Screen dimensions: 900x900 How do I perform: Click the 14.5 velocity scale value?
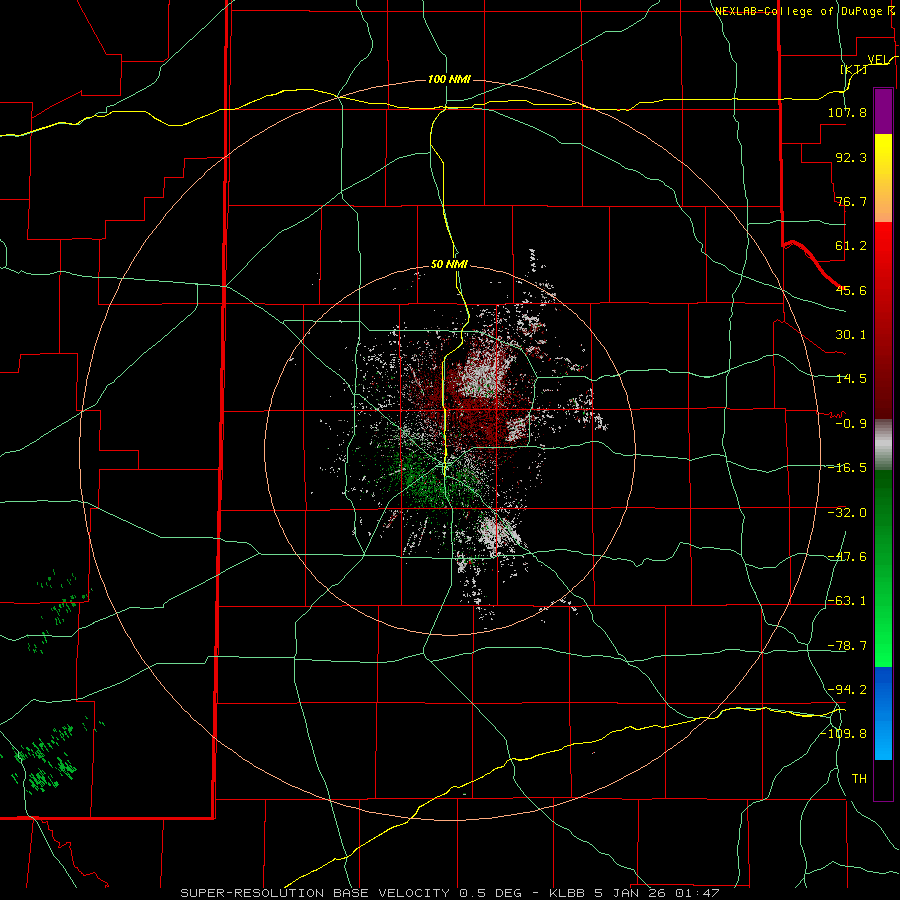click(851, 379)
